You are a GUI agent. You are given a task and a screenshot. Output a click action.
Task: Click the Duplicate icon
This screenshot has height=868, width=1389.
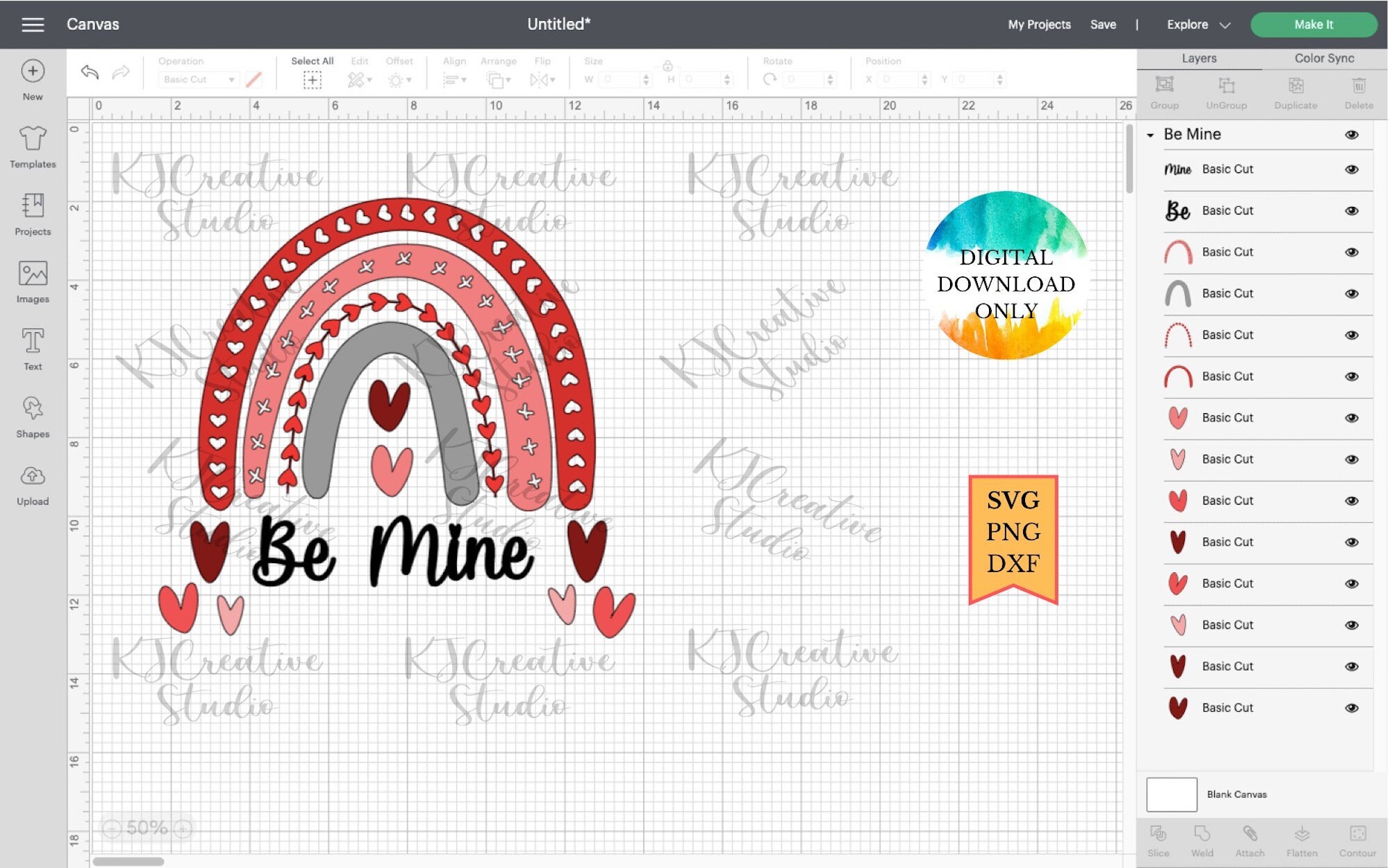[x=1296, y=92]
